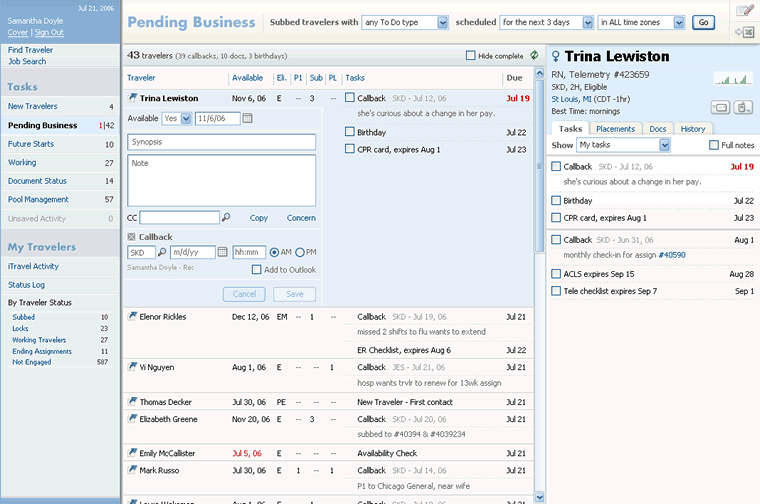
Task: Check the monthly check-in Callback in right panel
Action: [x=556, y=239]
